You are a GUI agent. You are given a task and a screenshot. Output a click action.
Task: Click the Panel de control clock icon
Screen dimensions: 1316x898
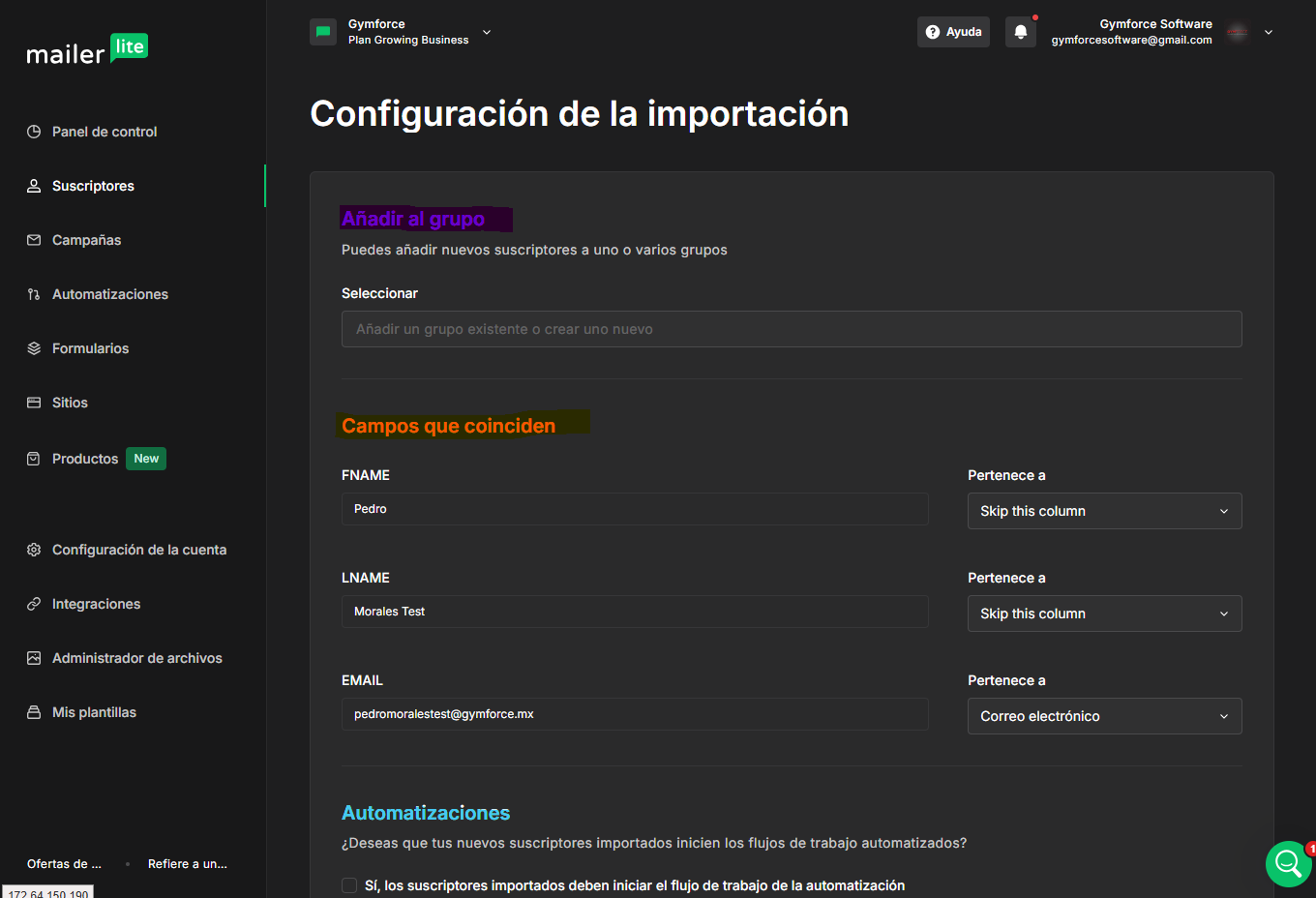click(x=34, y=132)
